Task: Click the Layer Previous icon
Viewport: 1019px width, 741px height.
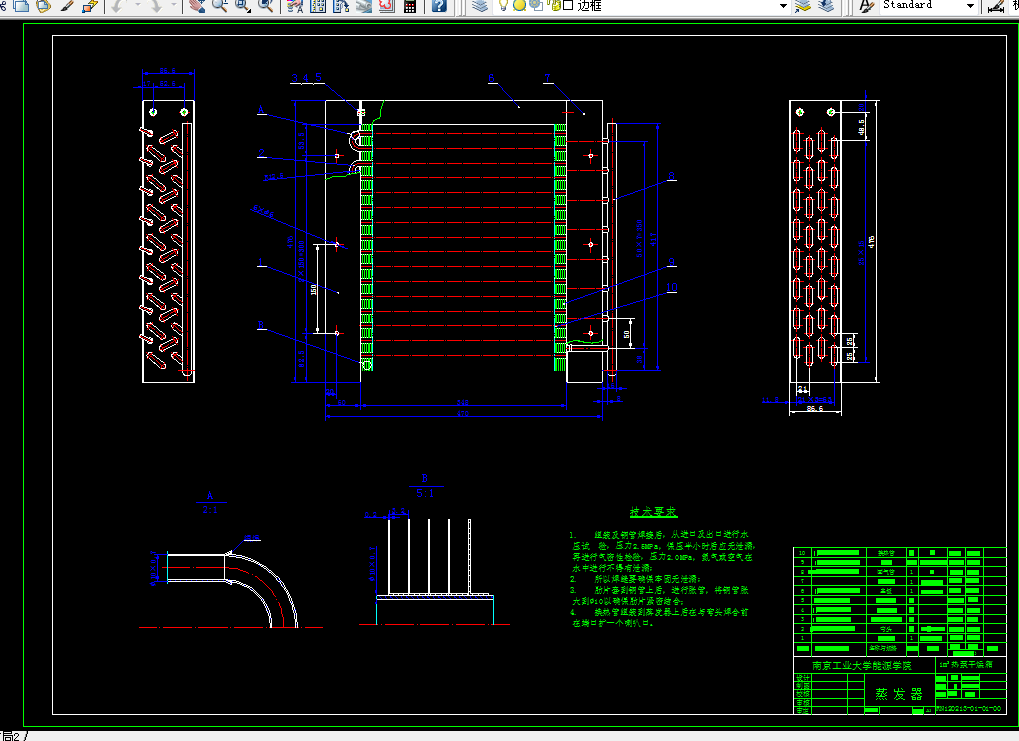Action: click(825, 6)
